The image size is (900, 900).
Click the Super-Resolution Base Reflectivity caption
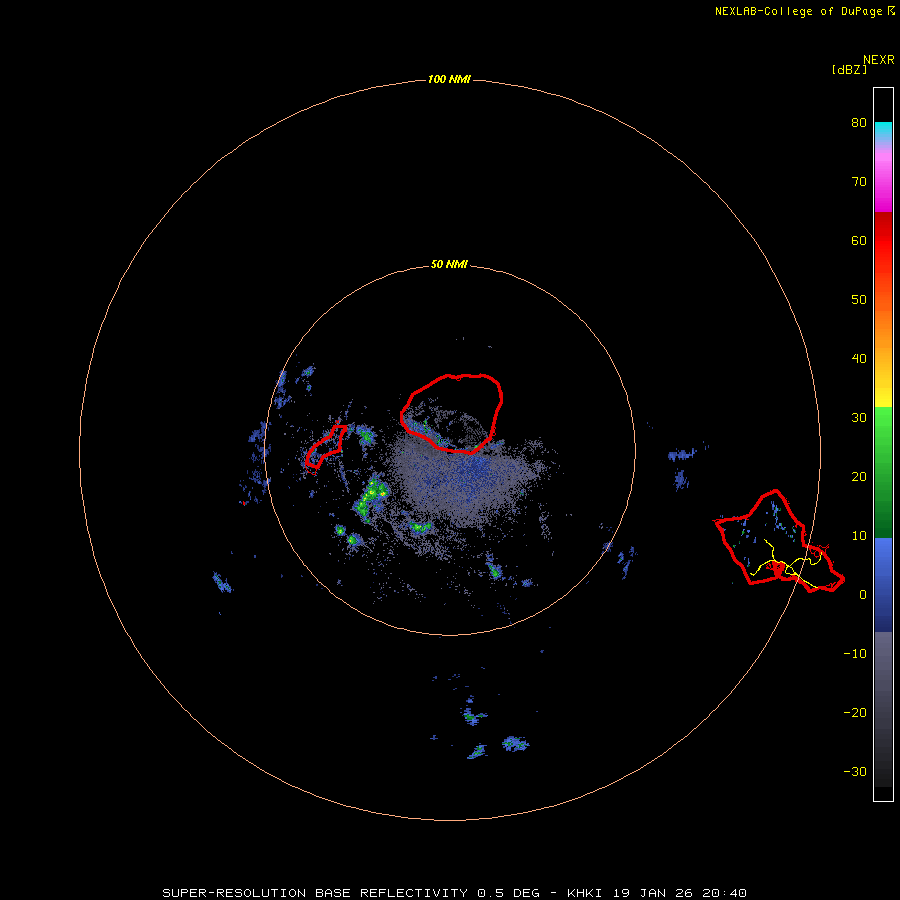coord(455,893)
